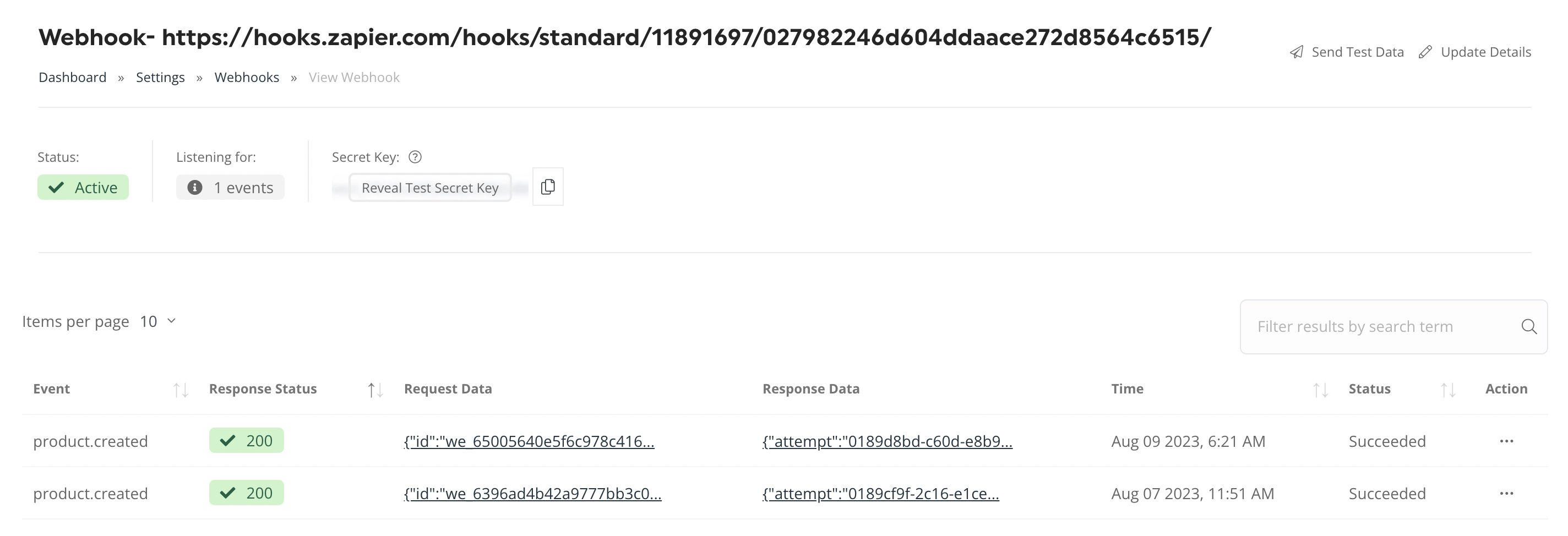This screenshot has height=536, width=1568.
Task: Go to Dashboard breadcrumb
Action: click(x=73, y=77)
